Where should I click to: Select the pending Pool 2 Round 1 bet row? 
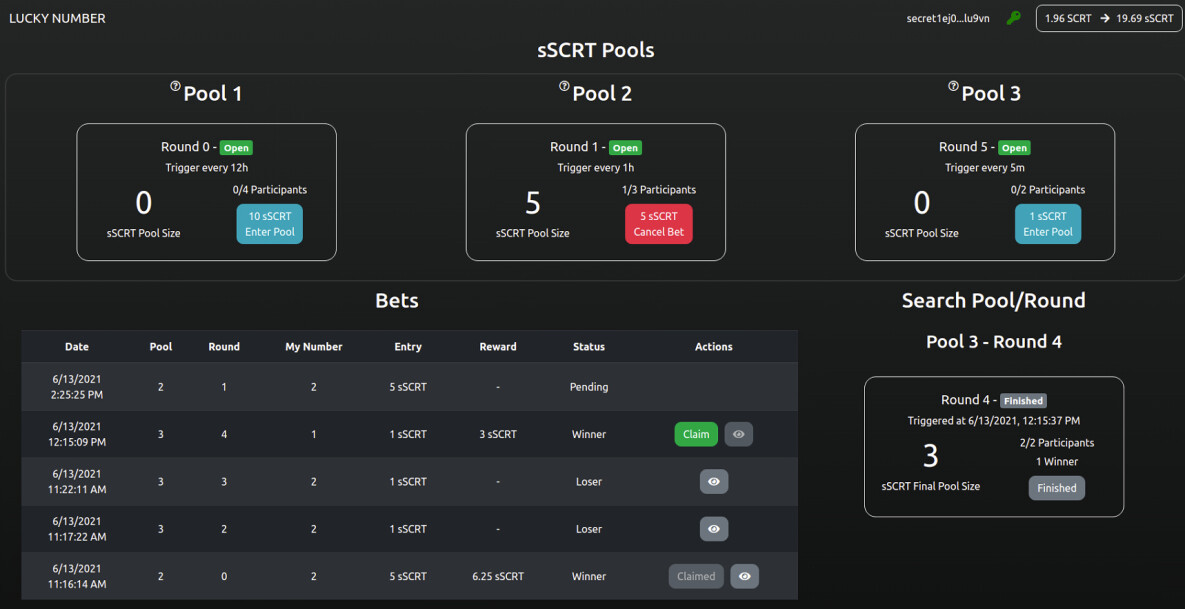pyautogui.click(x=409, y=387)
